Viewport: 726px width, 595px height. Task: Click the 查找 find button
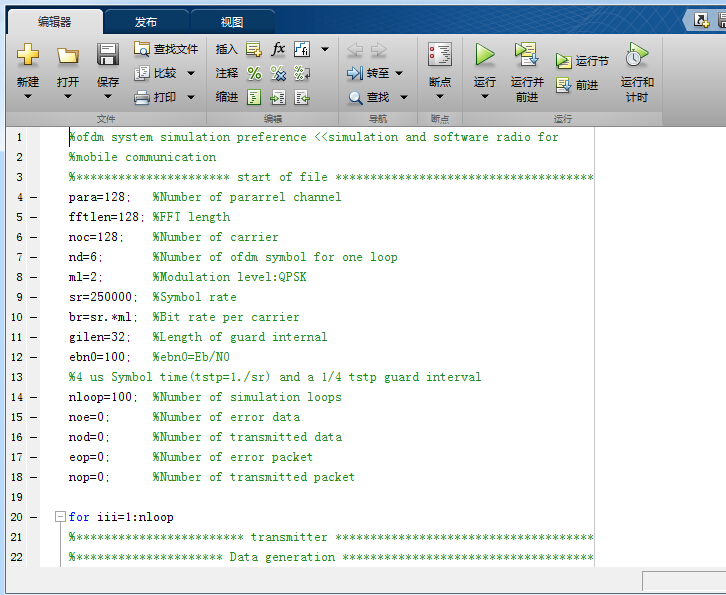pos(369,97)
